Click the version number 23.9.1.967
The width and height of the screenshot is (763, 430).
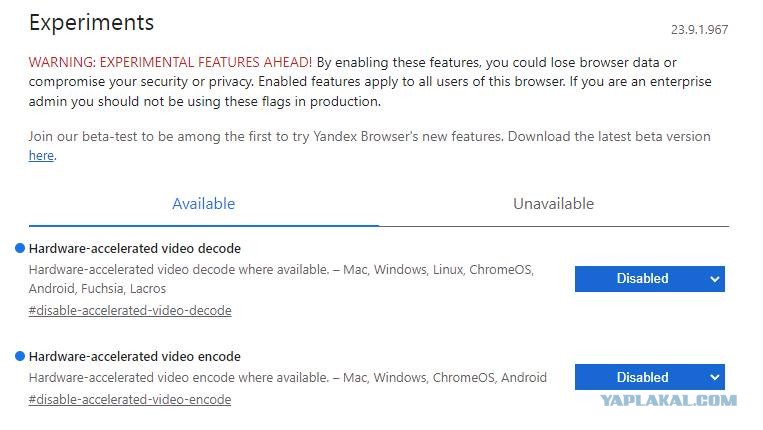[x=700, y=30]
